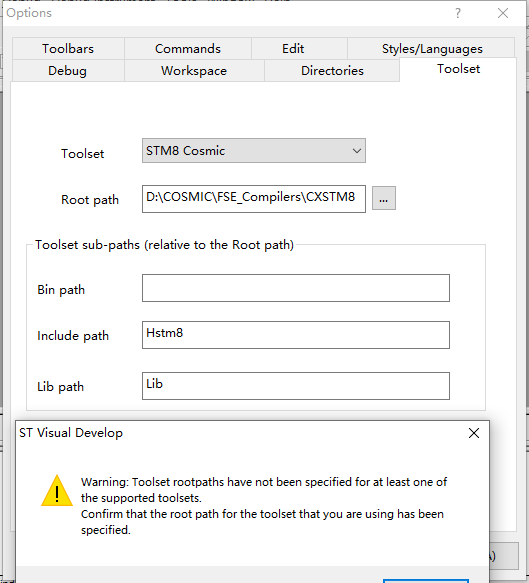529x583 pixels.
Task: Click the yellow warning triangle icon
Action: [x=57, y=490]
